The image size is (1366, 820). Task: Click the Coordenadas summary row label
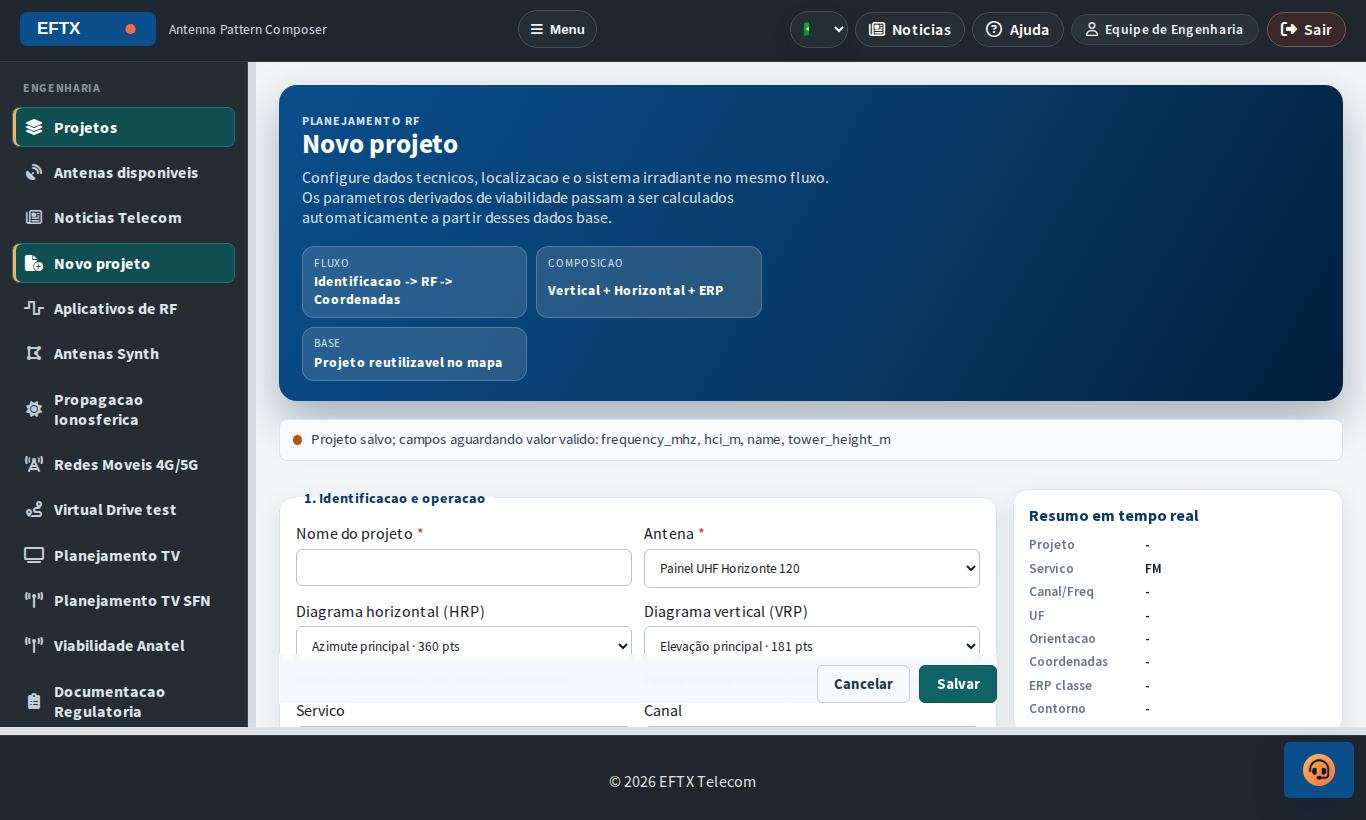click(1068, 662)
